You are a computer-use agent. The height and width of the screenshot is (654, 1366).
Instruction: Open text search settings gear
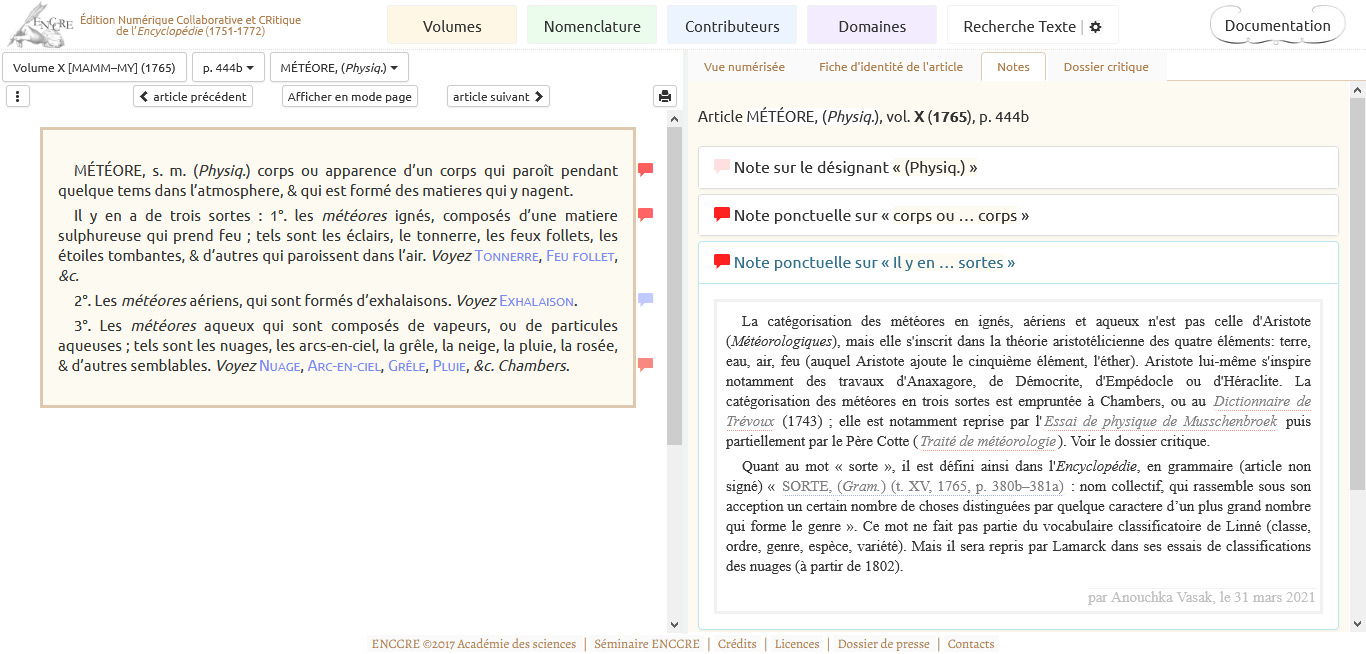click(x=1095, y=27)
